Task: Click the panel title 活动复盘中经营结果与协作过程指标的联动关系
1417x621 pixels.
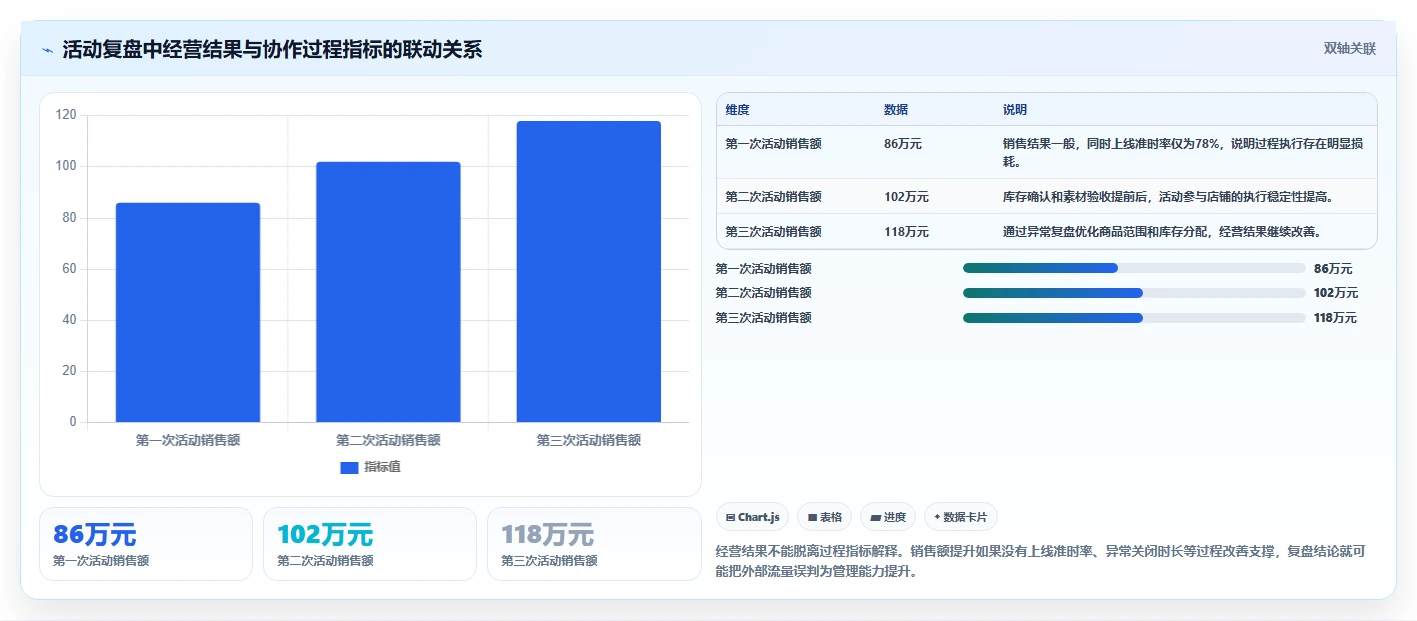Action: click(272, 50)
